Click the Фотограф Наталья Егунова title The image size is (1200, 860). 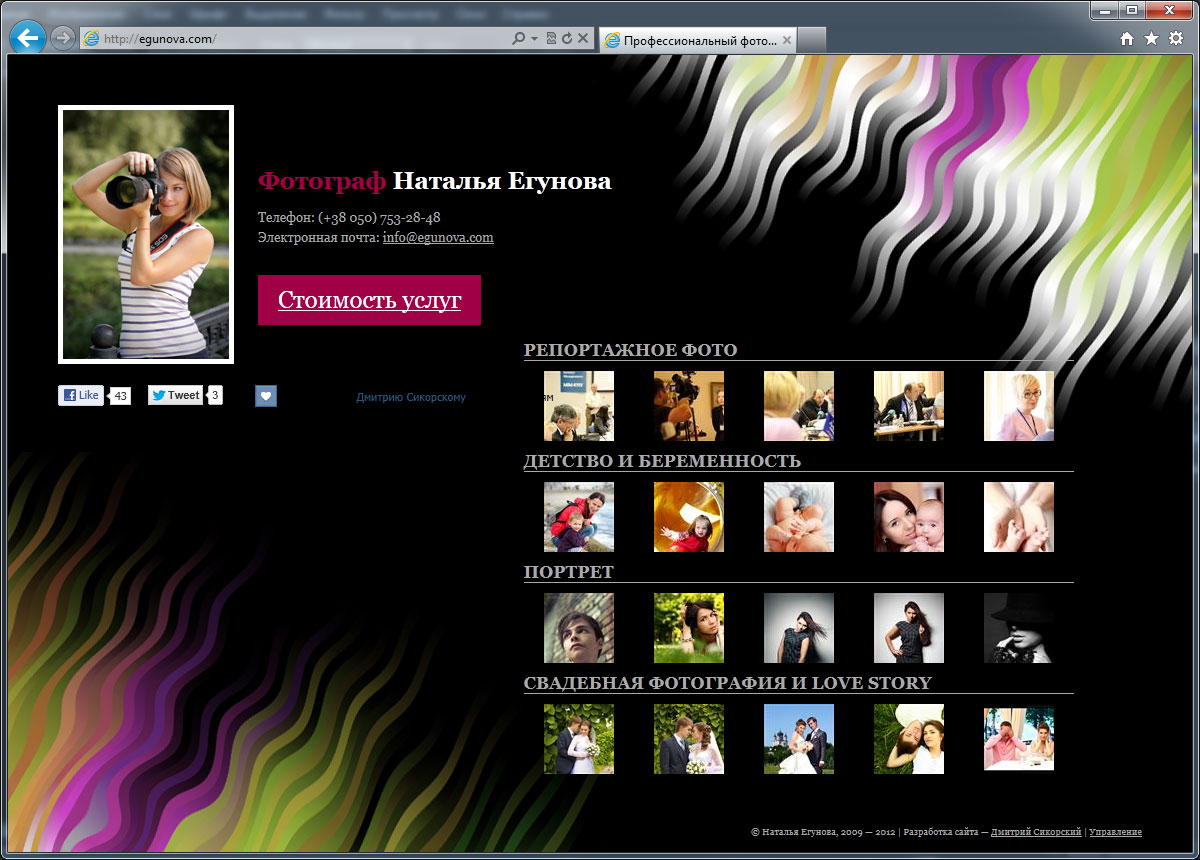(x=435, y=181)
